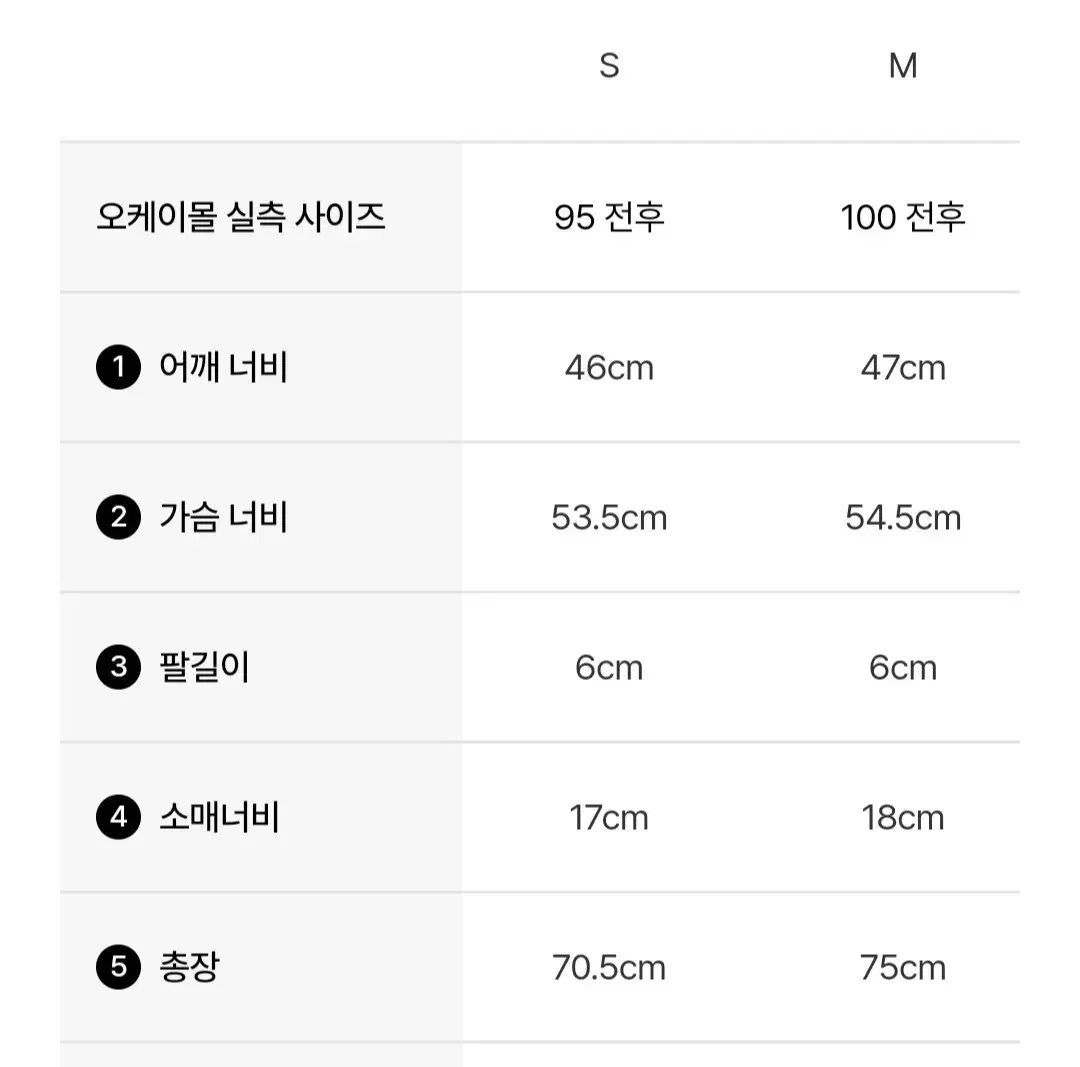
Task: Click the 팔길이 row label
Action: pos(204,668)
